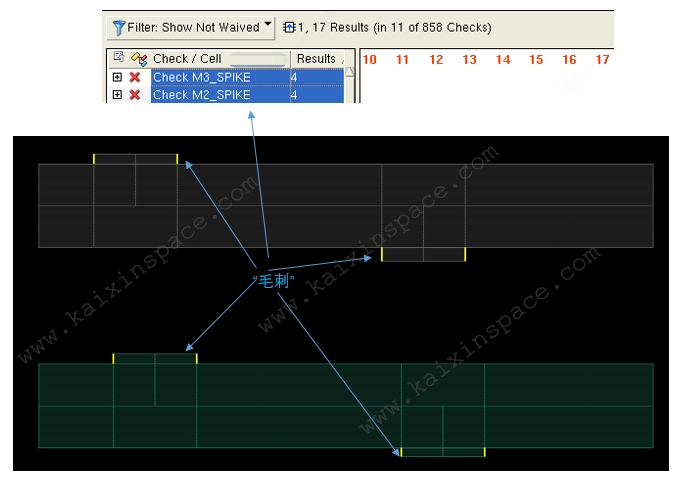Click red X icon for M3_SPIKE
681x478 pixels.
pyautogui.click(x=135, y=77)
